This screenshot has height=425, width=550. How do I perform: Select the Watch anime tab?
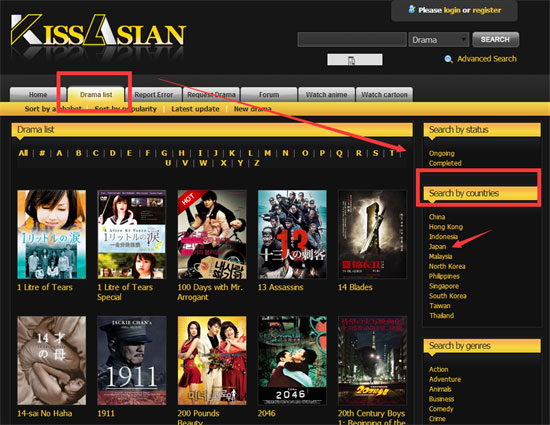326,95
